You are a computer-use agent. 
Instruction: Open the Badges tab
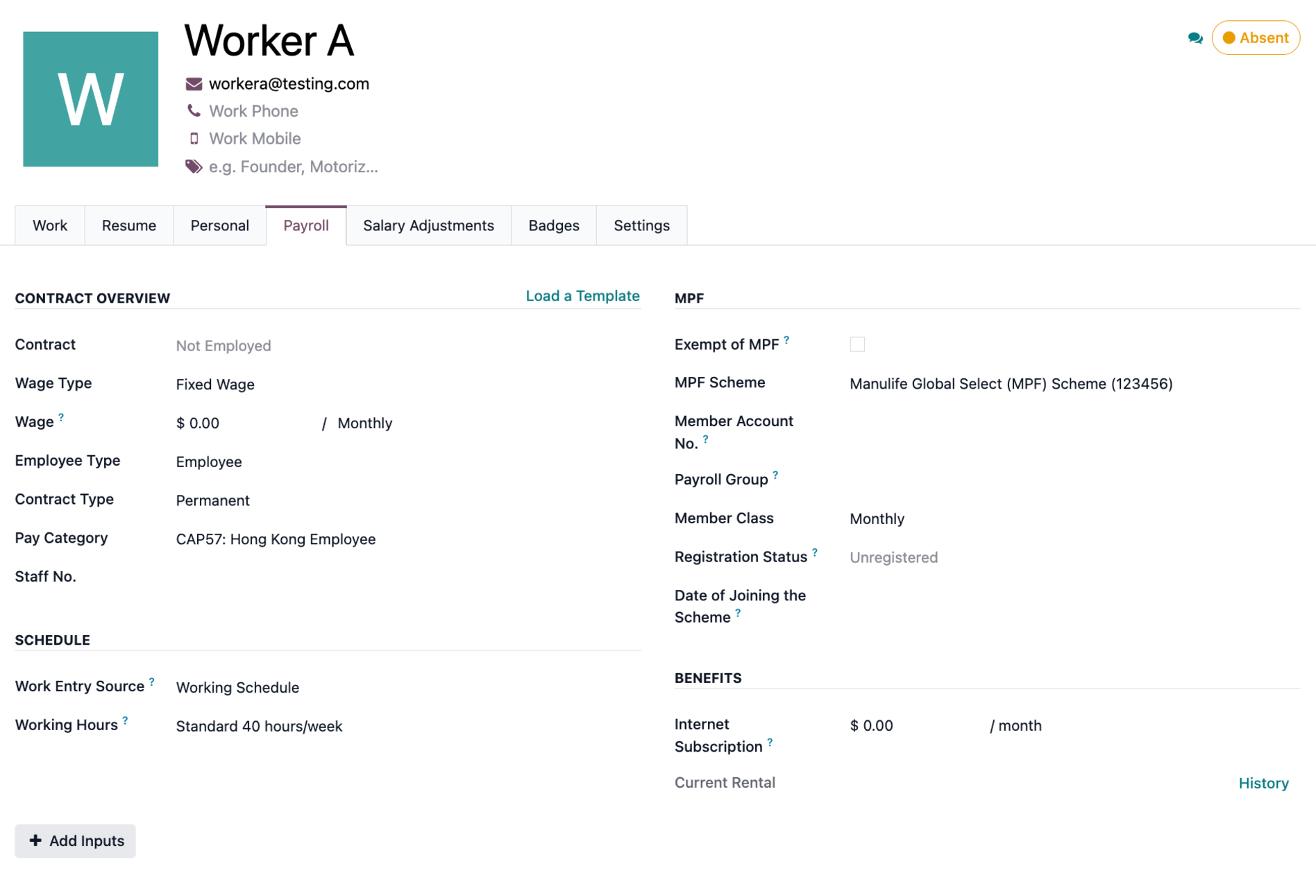click(554, 226)
